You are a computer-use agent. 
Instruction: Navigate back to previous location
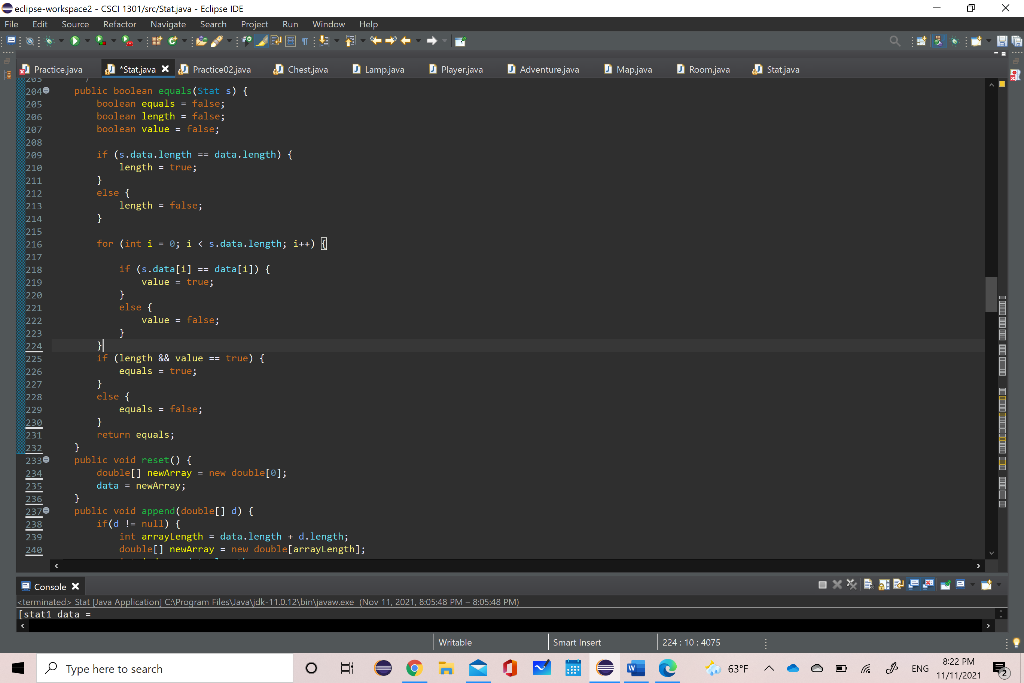405,41
